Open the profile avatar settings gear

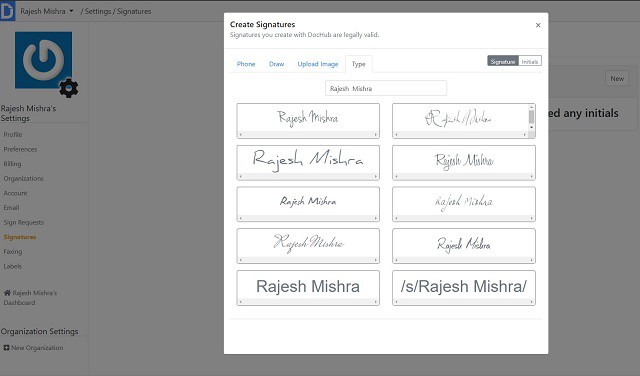69,88
